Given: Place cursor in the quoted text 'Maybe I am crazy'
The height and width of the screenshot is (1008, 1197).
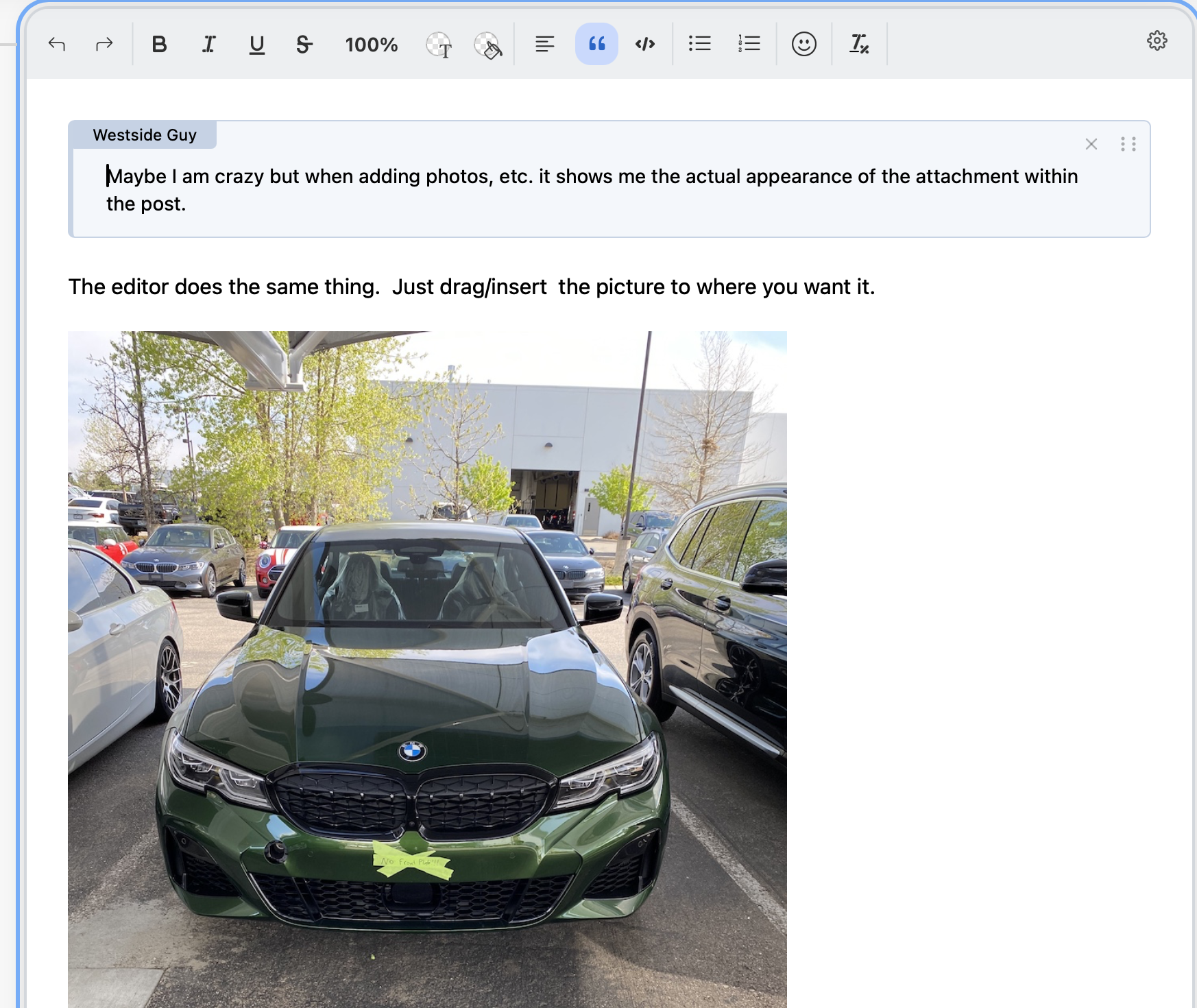Looking at the screenshot, I should (x=186, y=176).
